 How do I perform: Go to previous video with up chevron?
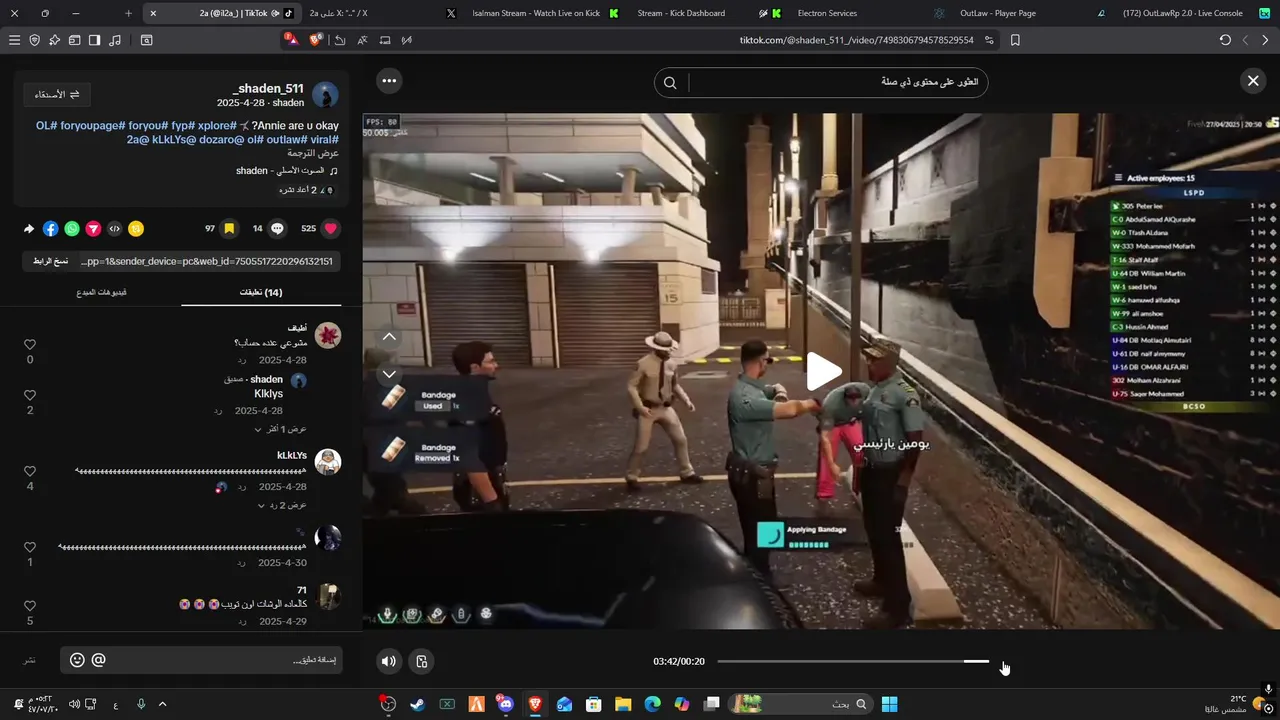(389, 337)
